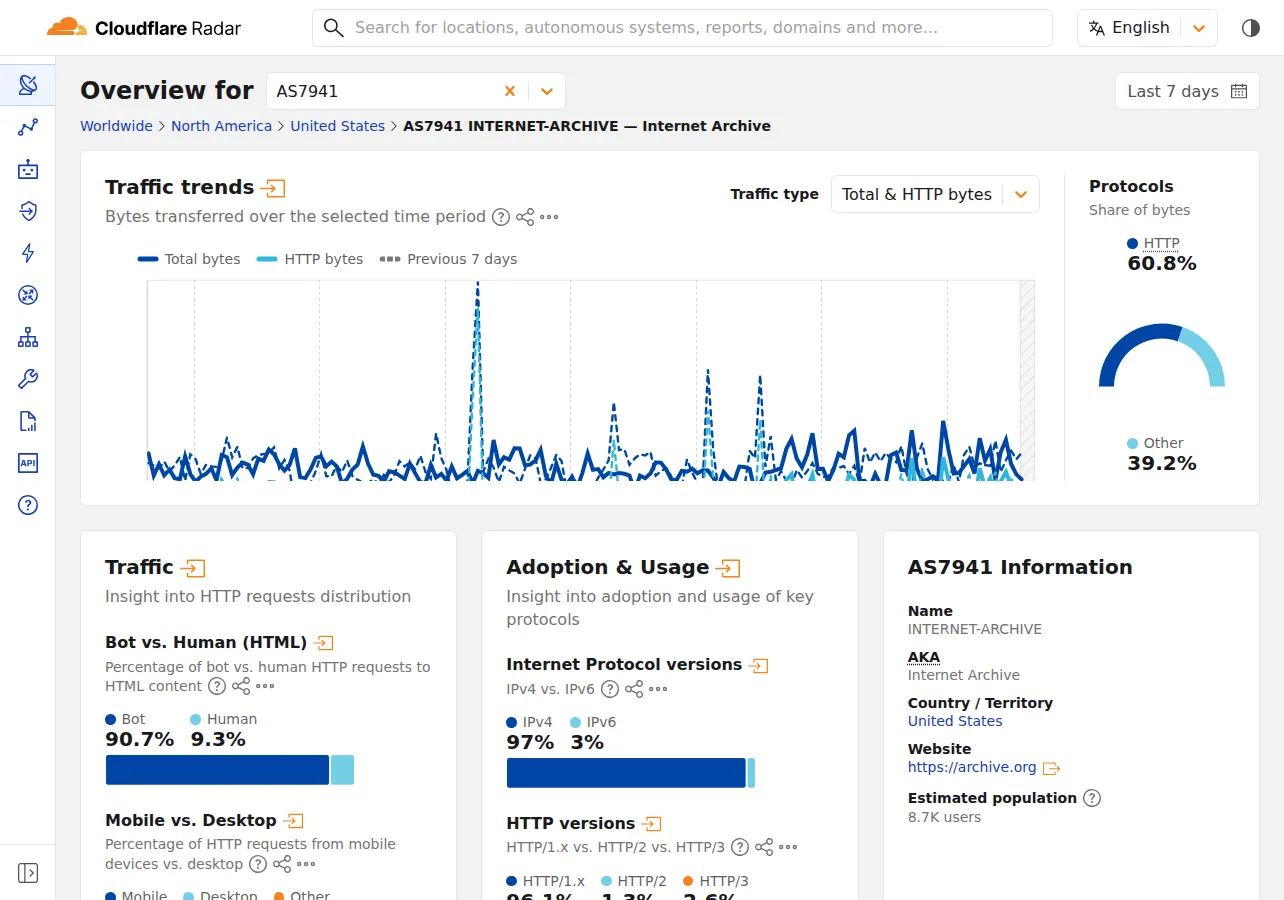Click the dark blue IPv4 bar segment
Screen dimensions: 1284x900
tap(626, 773)
